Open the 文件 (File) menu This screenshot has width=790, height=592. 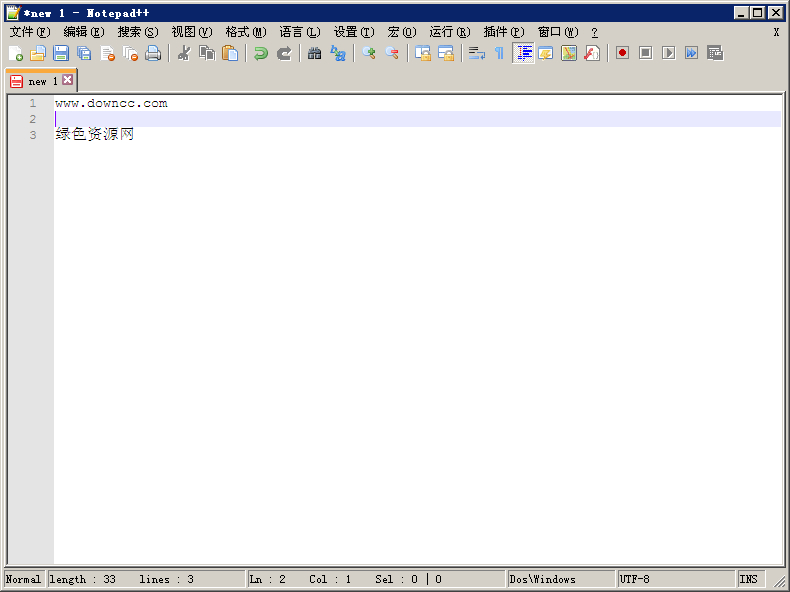click(x=29, y=32)
